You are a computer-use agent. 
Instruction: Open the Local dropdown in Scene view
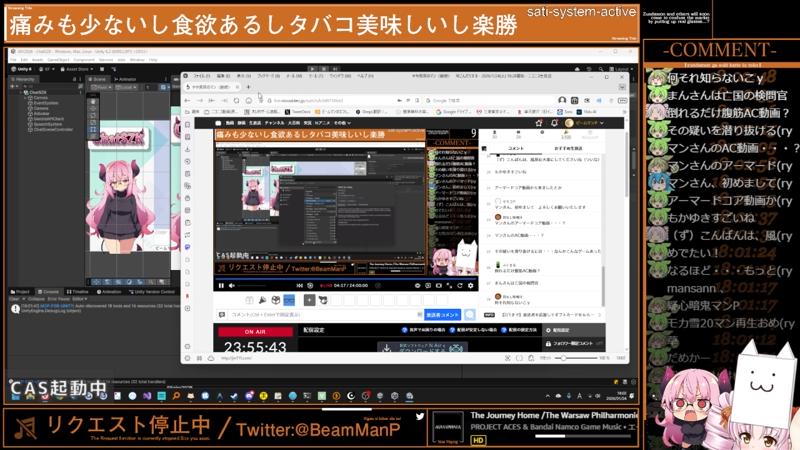tap(128, 87)
